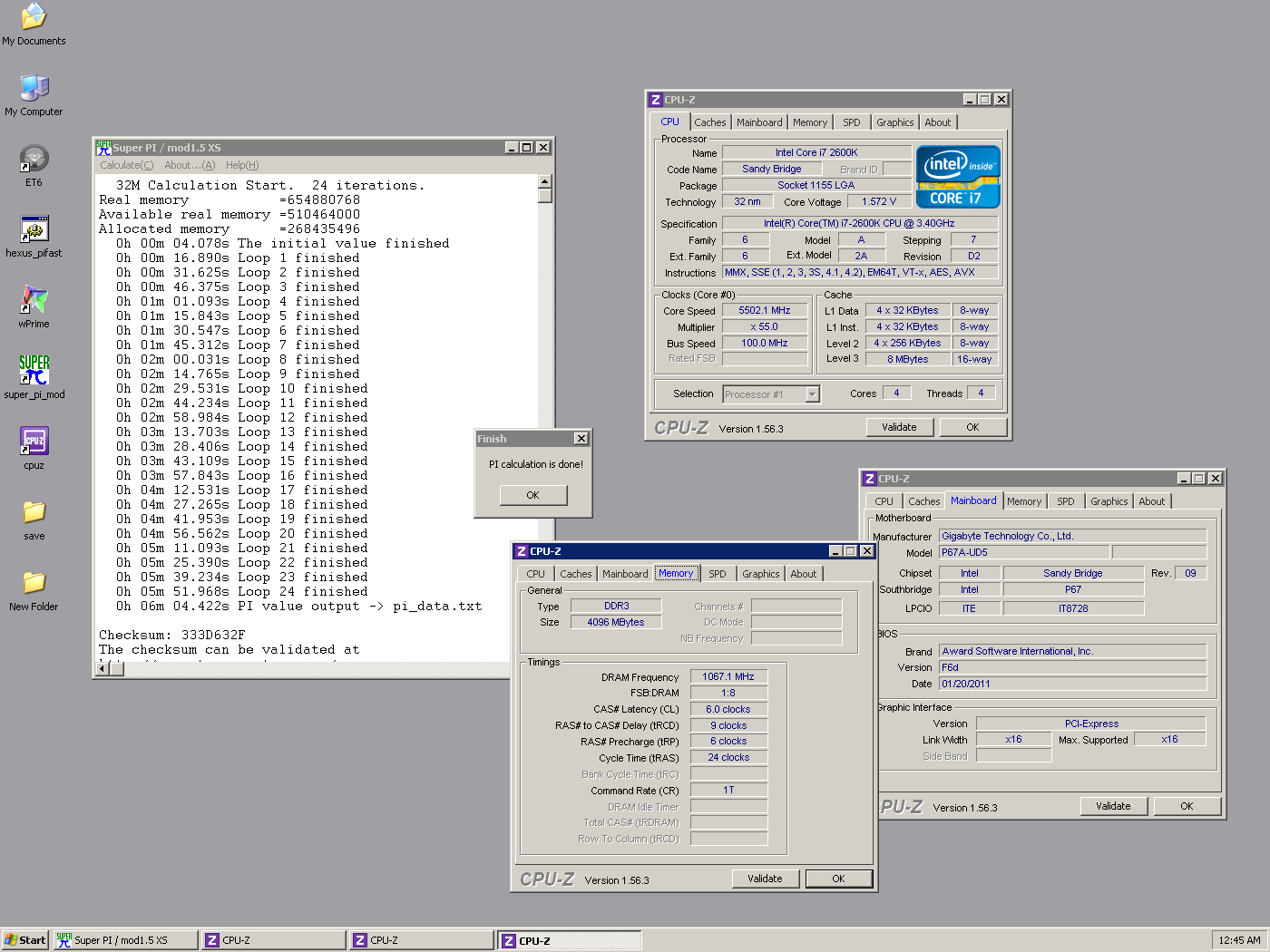Image resolution: width=1270 pixels, height=952 pixels.
Task: Close the Finish dialog with the X
Action: click(x=581, y=438)
